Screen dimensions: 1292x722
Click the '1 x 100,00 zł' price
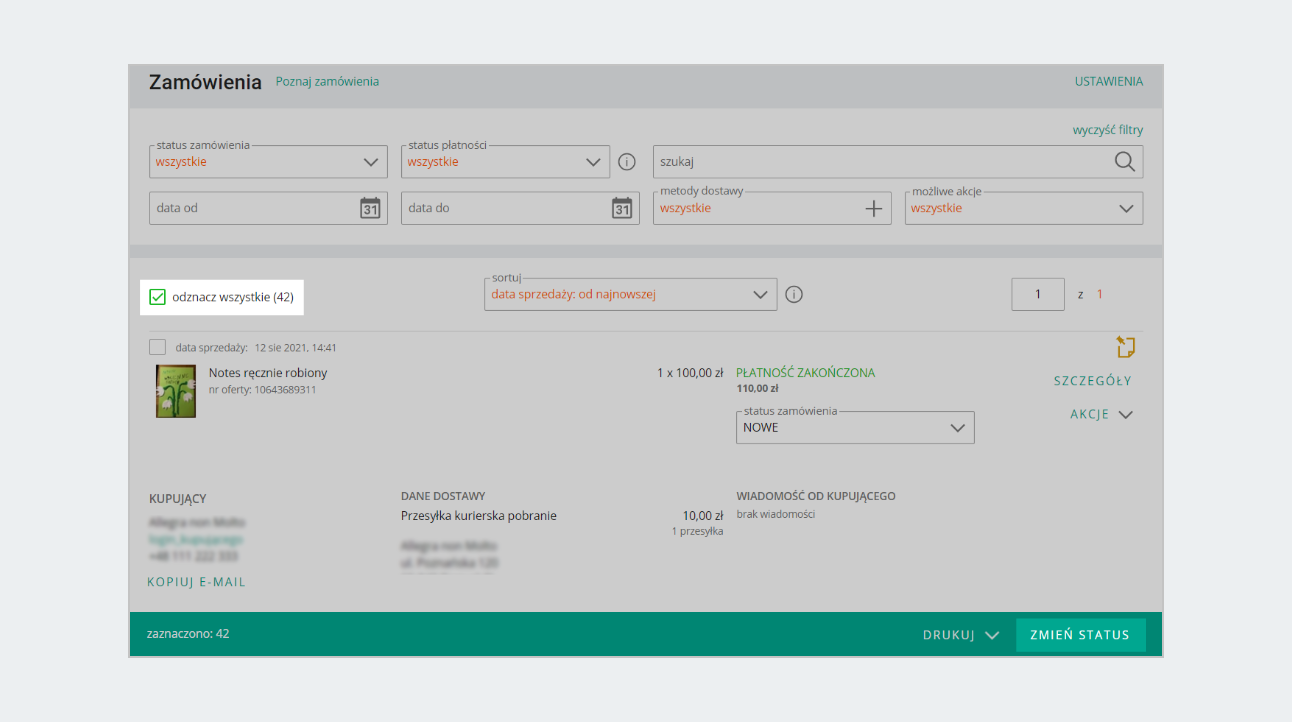pyautogui.click(x=690, y=373)
